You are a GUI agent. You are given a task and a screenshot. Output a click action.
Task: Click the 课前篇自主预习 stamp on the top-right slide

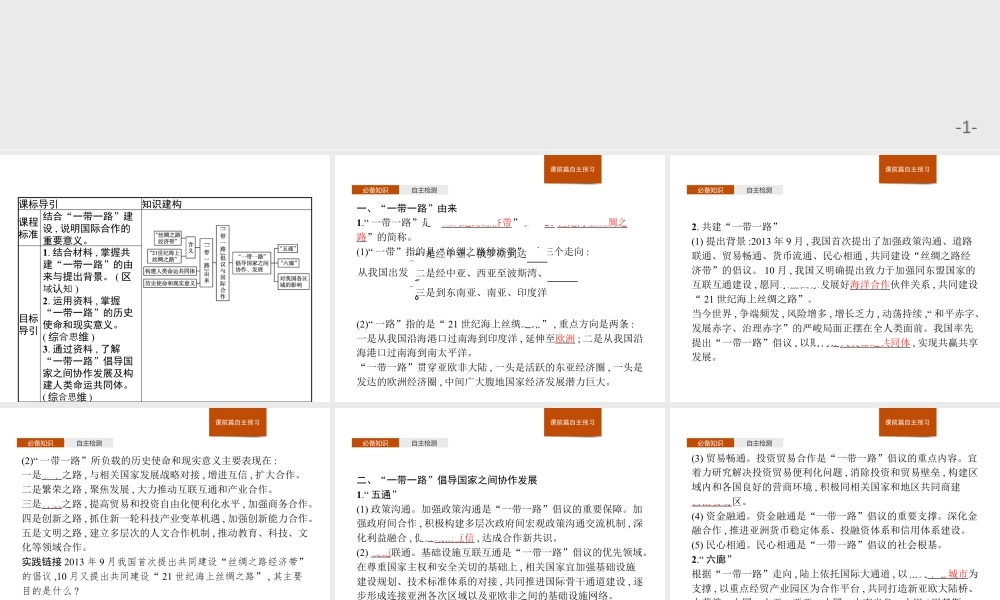pos(906,170)
